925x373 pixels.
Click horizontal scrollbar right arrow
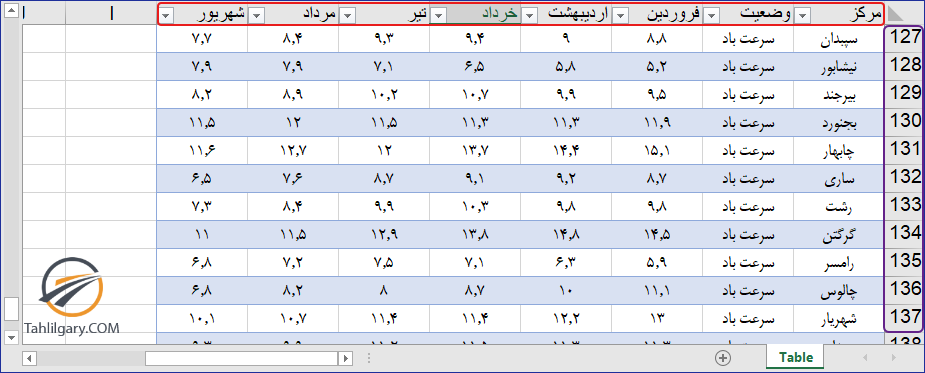point(345,358)
